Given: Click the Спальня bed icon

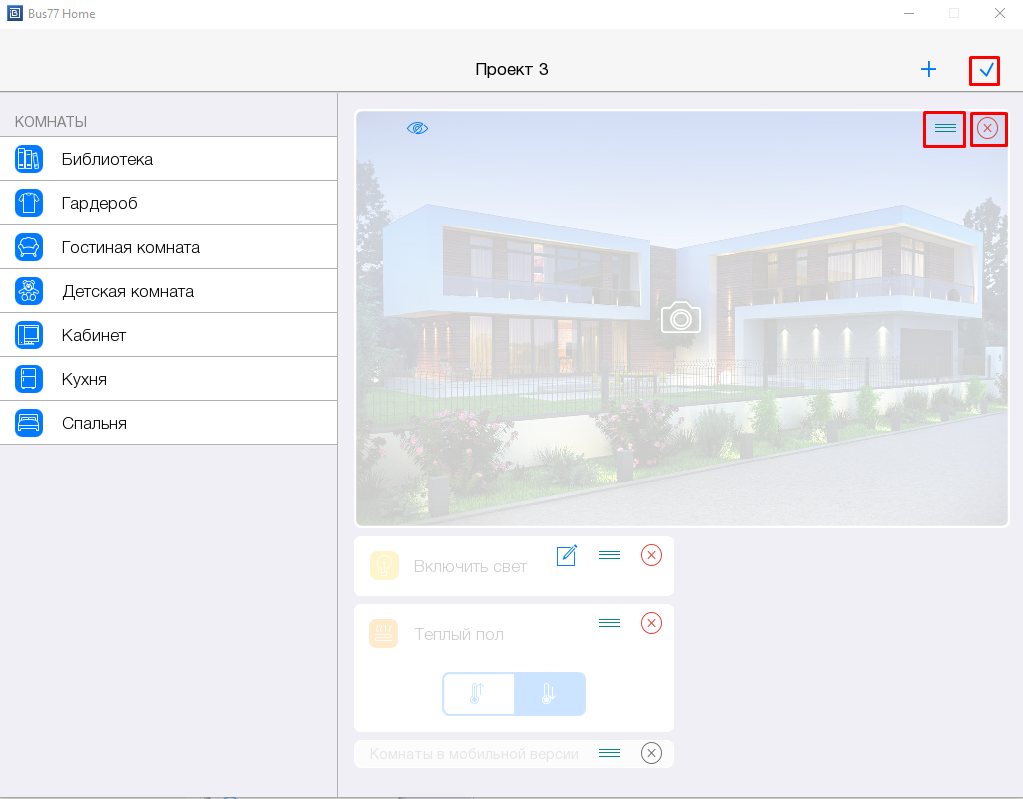Looking at the screenshot, I should click(29, 423).
